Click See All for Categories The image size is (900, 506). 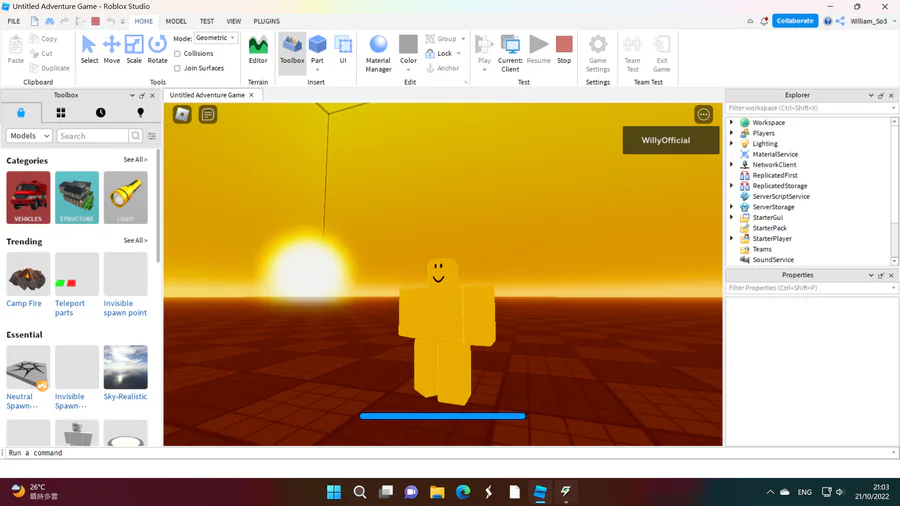(135, 159)
